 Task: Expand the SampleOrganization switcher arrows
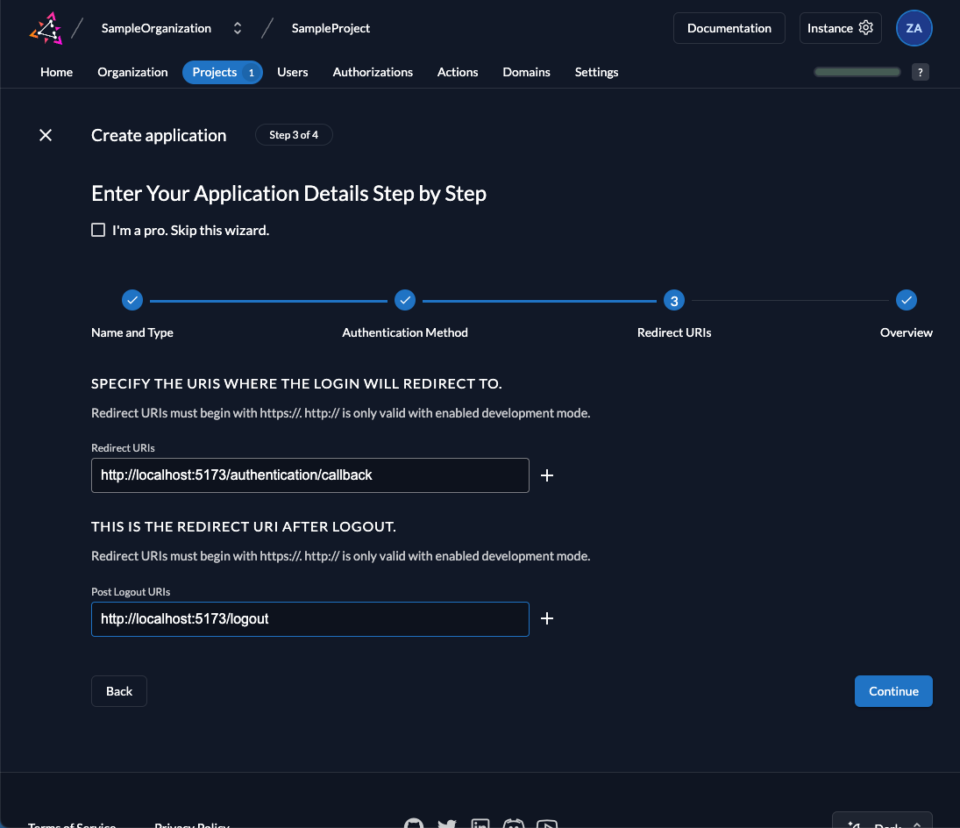pos(237,28)
